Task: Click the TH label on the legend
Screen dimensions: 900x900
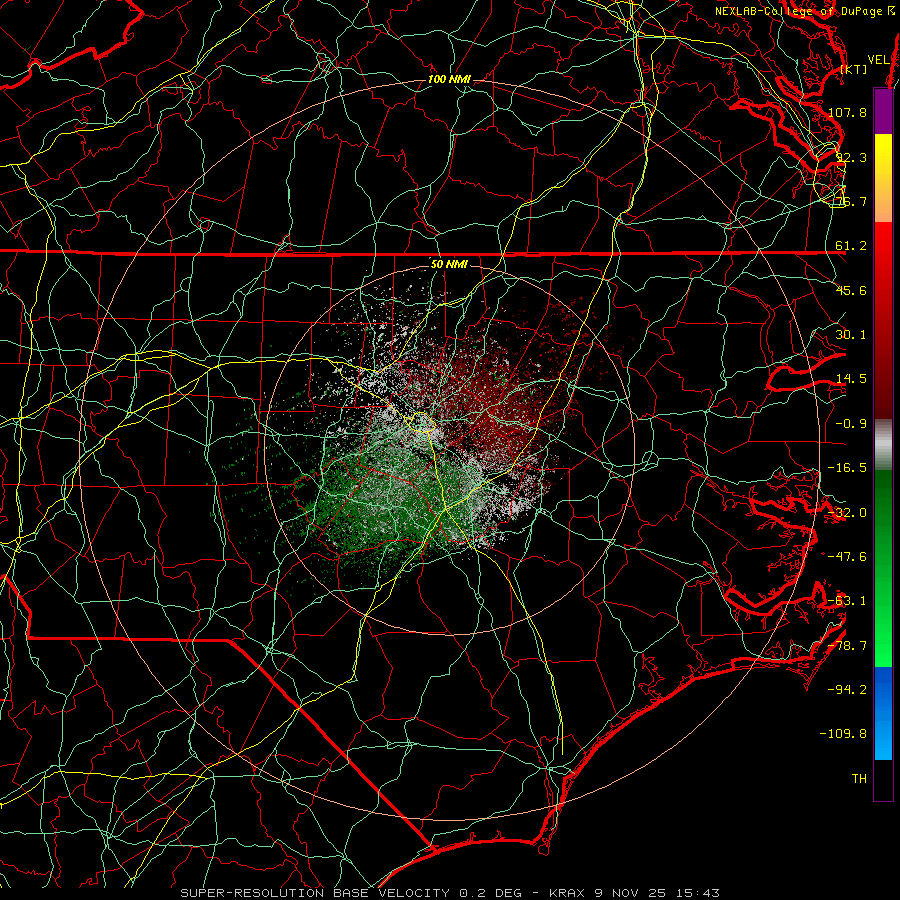Action: (859, 779)
